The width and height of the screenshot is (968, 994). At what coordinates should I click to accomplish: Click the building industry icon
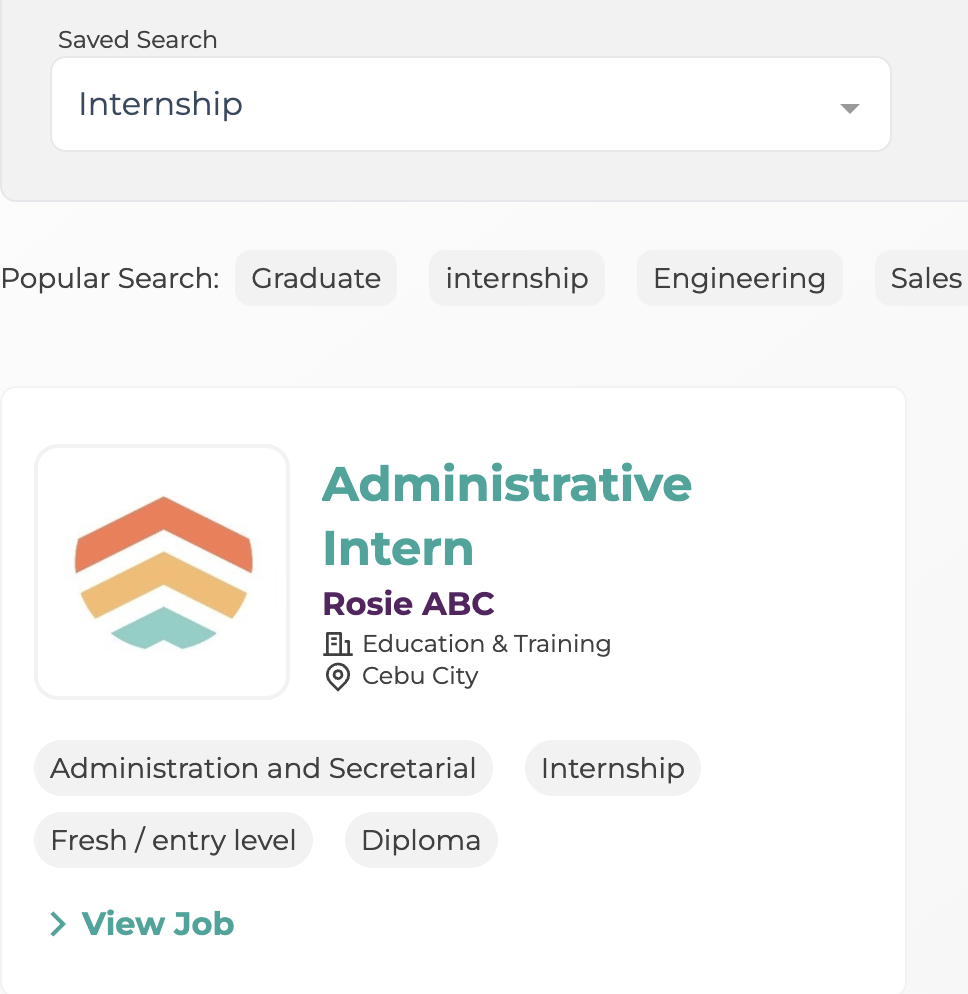click(337, 644)
